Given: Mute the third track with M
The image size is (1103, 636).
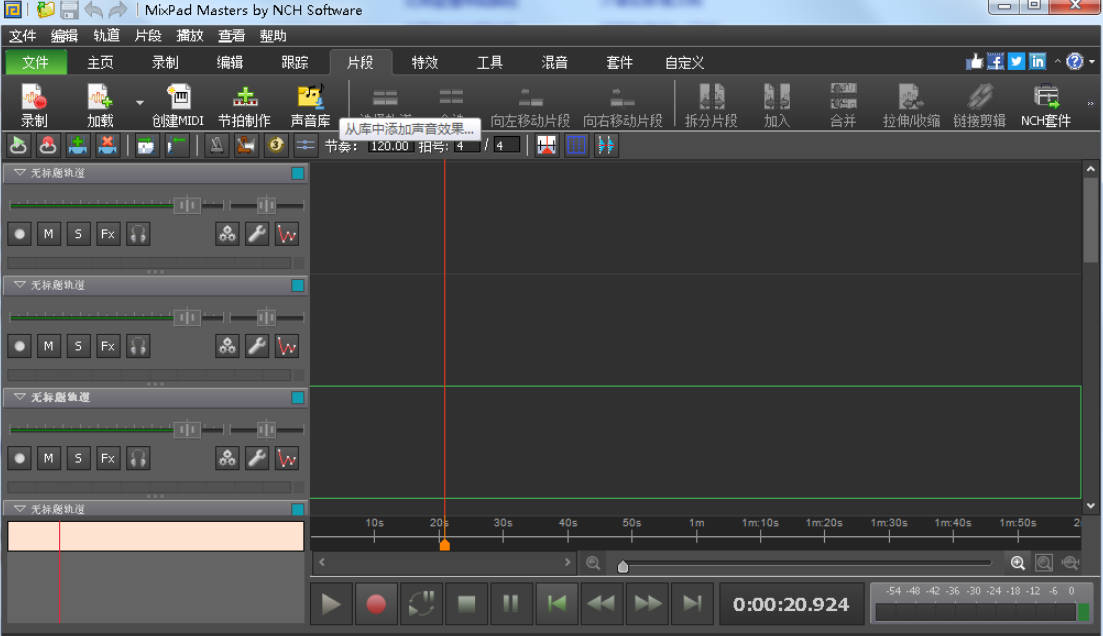Looking at the screenshot, I should click(49, 458).
